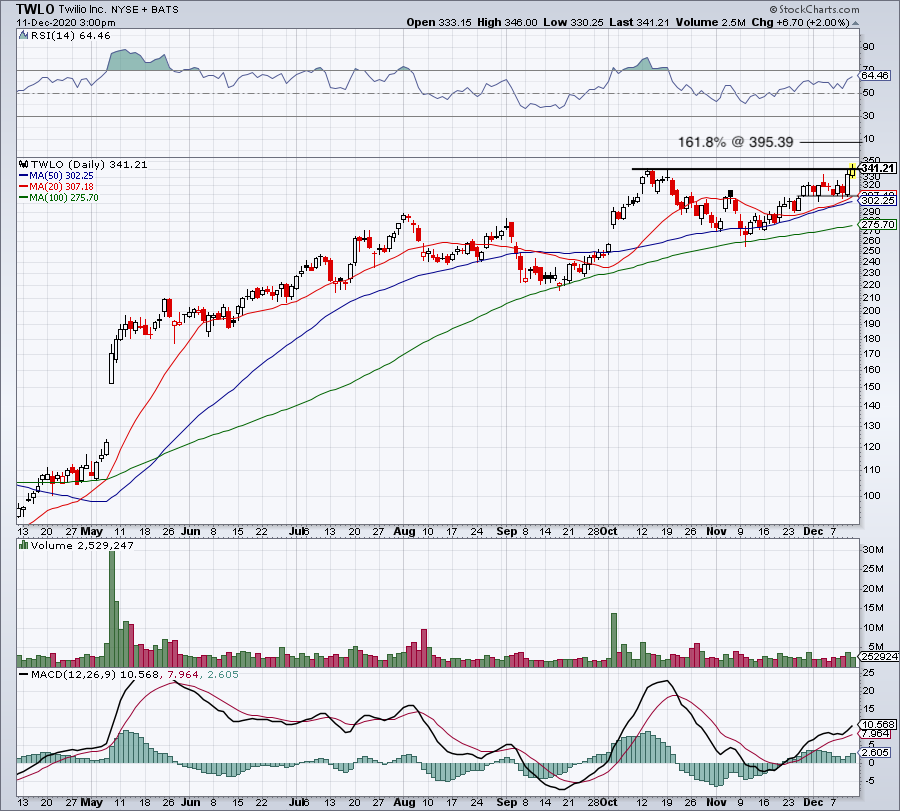This screenshot has width=900, height=811.
Task: Click the 30M label on volume axis
Action: 872,549
